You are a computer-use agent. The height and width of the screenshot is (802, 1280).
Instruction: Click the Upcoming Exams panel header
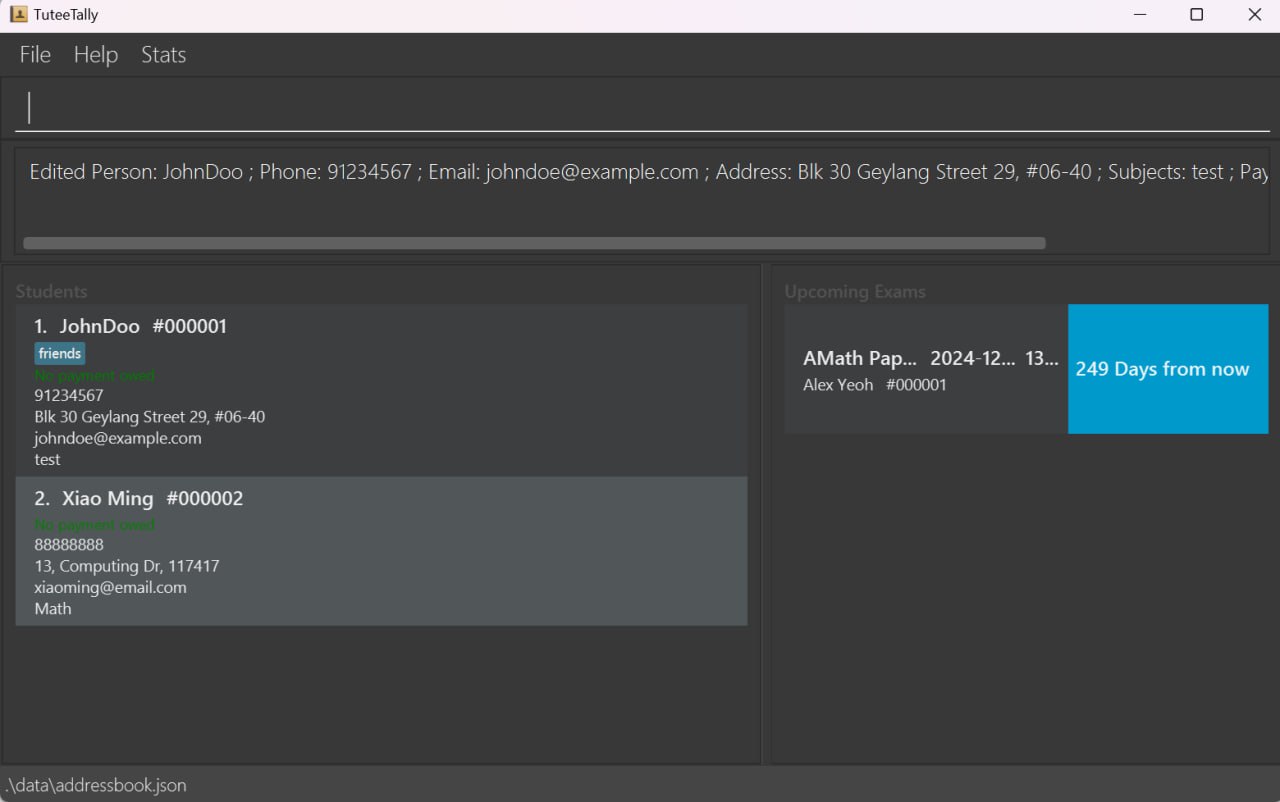pyautogui.click(x=855, y=292)
